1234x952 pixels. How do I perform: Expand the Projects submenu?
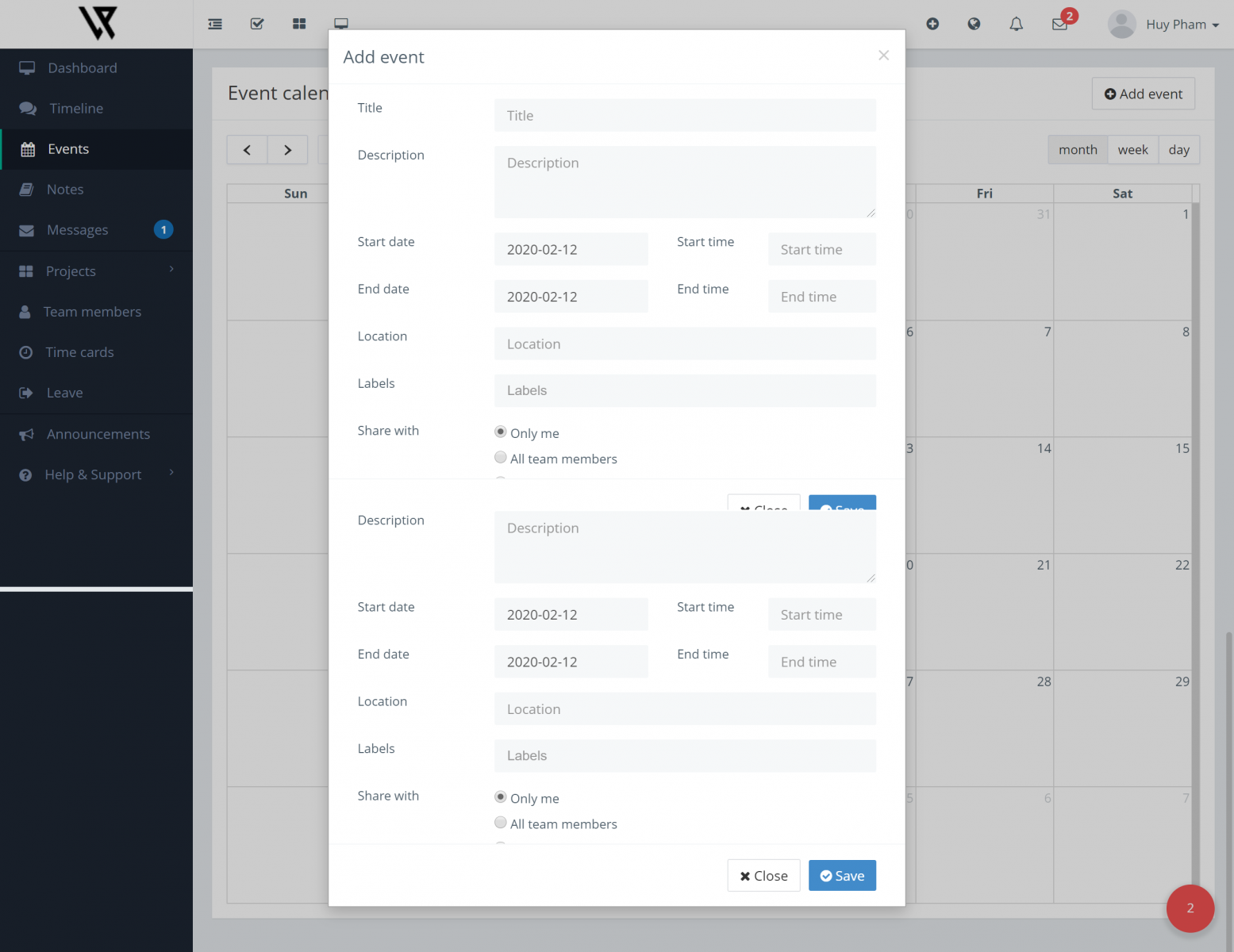[96, 271]
